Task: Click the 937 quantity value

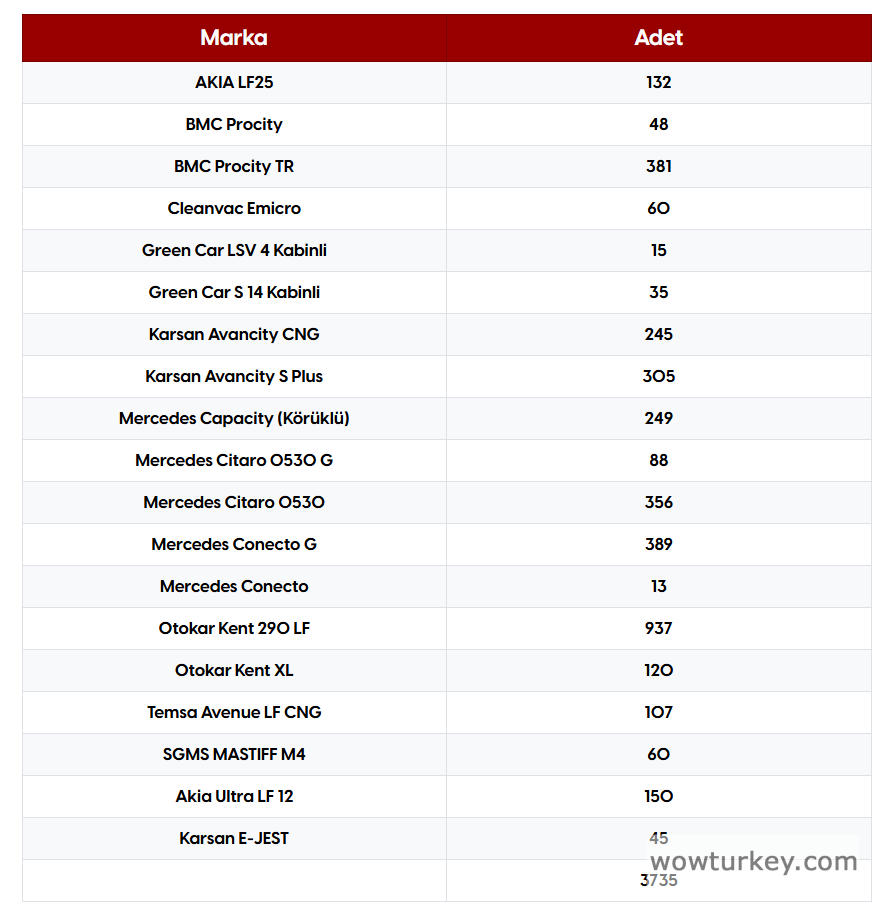Action: click(658, 628)
